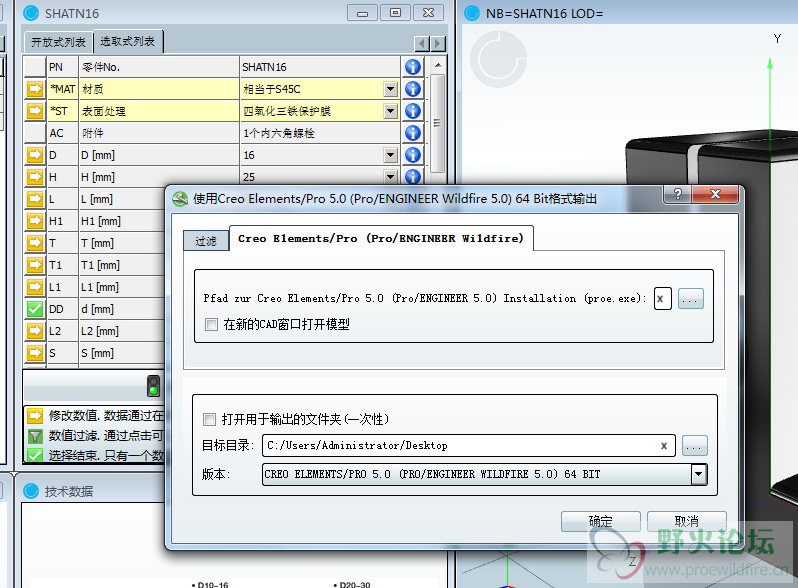Screen dimensions: 798x588
Task: Click the target directory path field
Action: click(x=468, y=446)
